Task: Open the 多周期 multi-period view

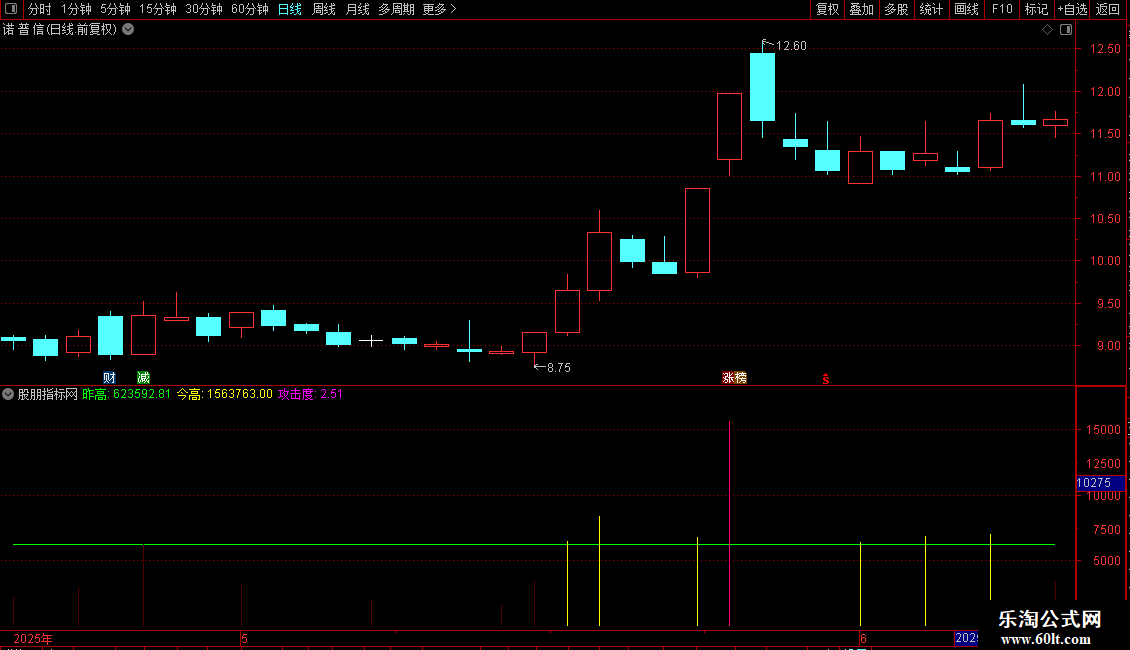Action: (x=396, y=9)
